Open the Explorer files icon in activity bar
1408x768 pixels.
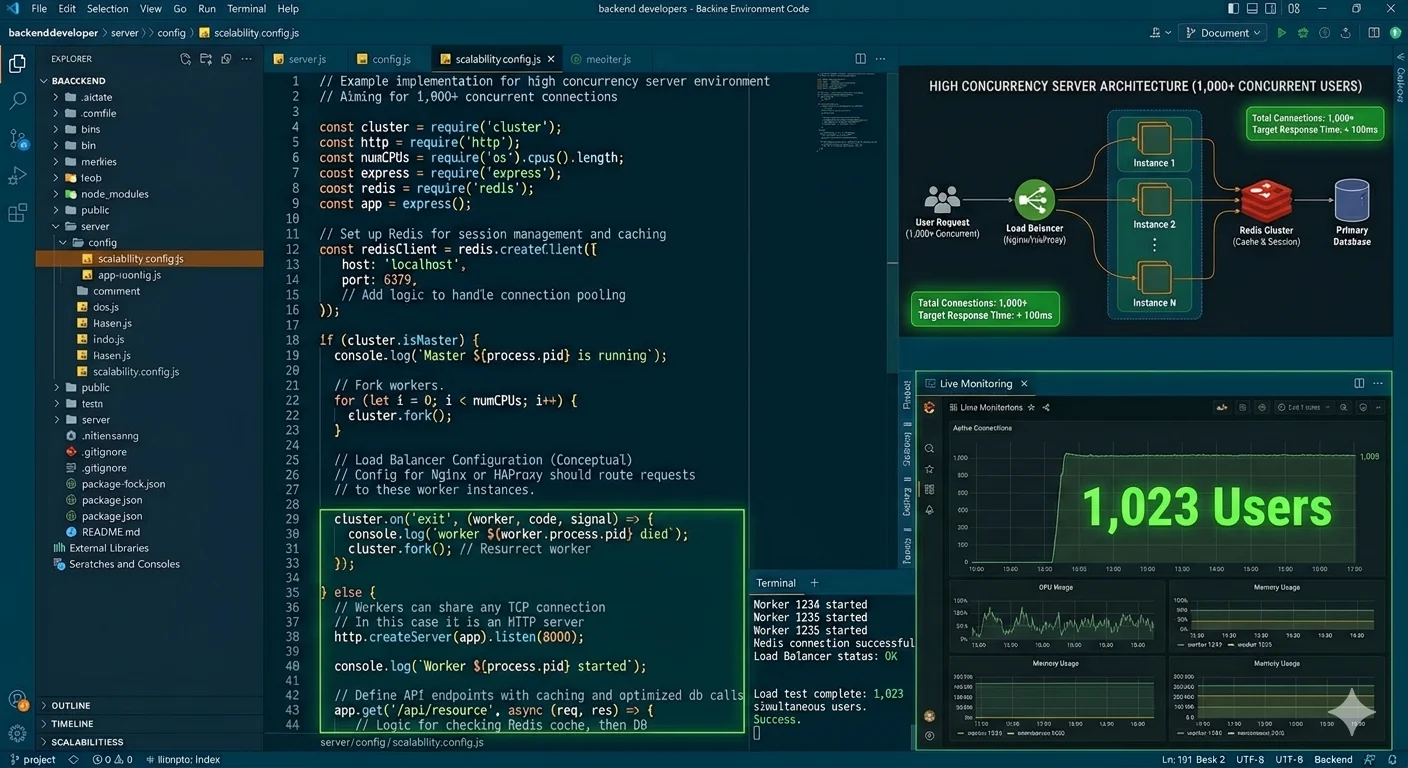[x=17, y=65]
